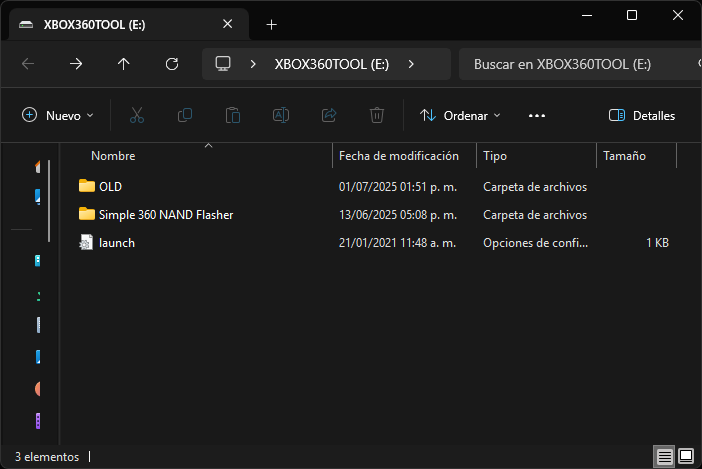Go back to previous folder
The image size is (702, 469).
tap(28, 64)
